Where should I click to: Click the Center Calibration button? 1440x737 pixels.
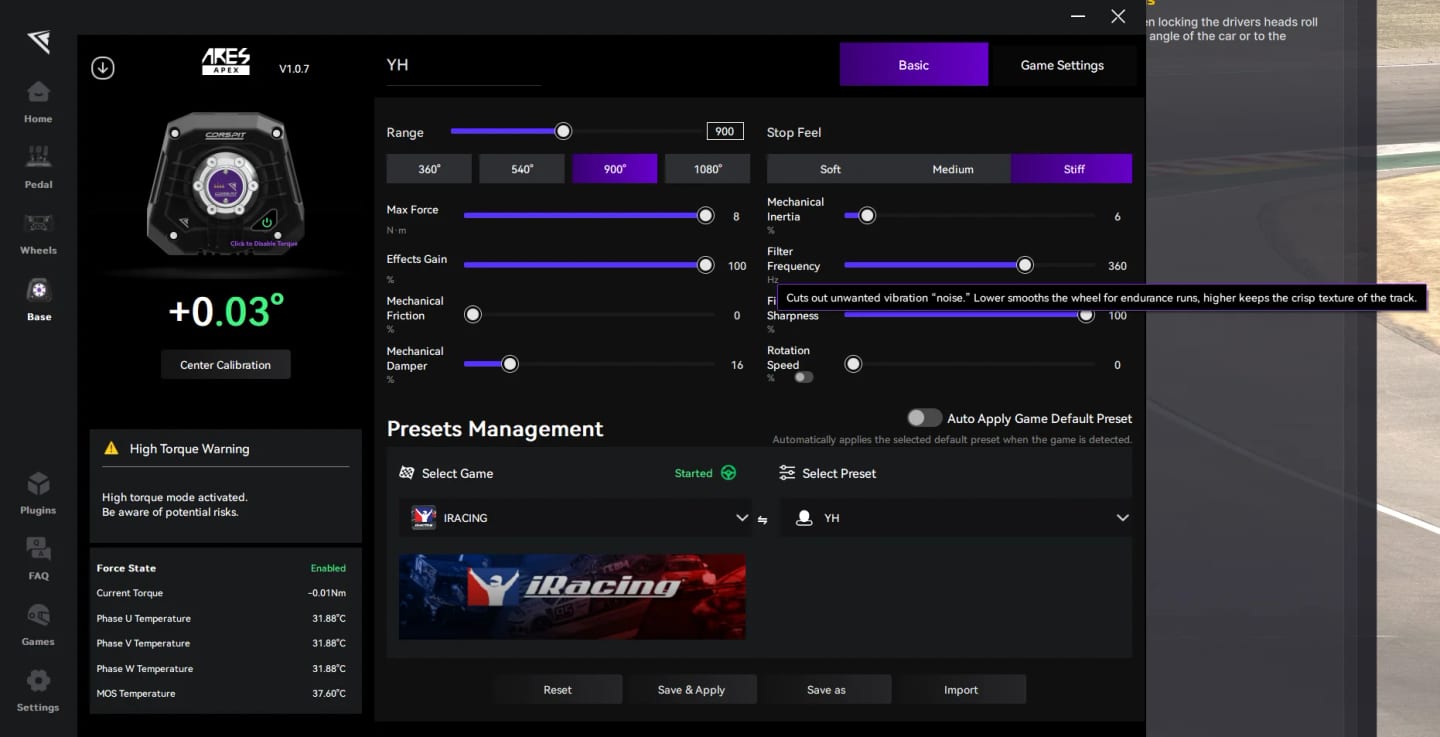point(226,365)
